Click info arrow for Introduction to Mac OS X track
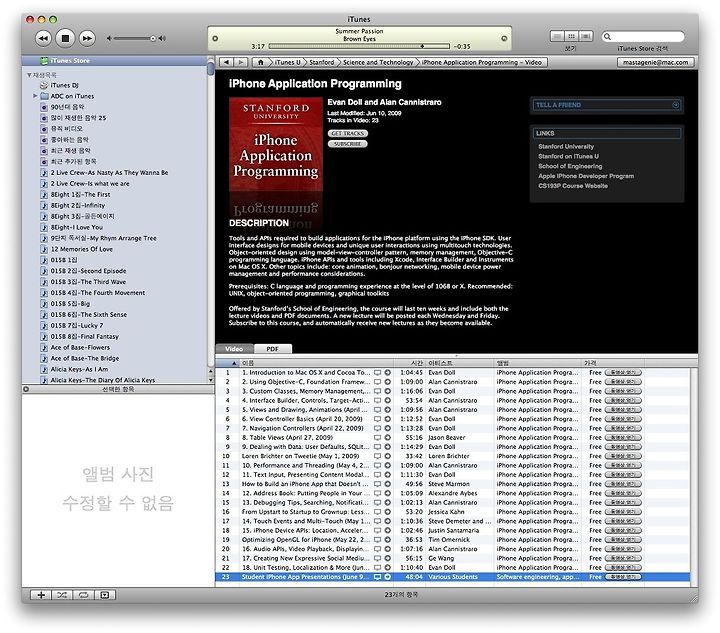 [x=388, y=373]
